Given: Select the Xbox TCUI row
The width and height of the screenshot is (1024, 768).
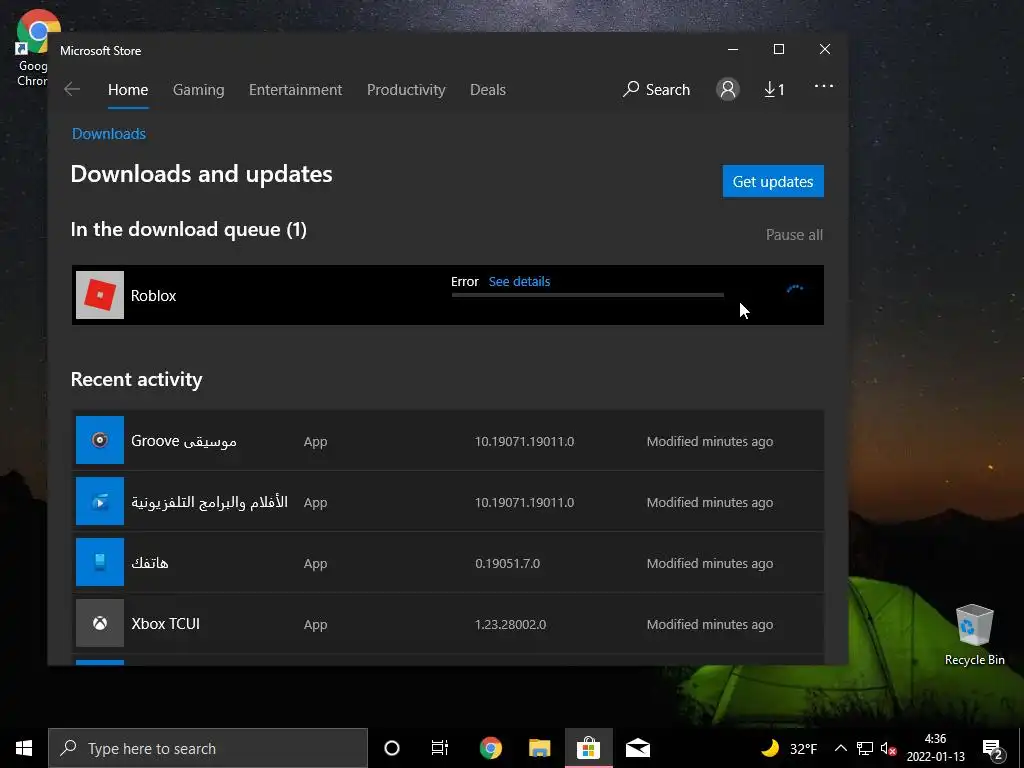Looking at the screenshot, I should tap(447, 624).
